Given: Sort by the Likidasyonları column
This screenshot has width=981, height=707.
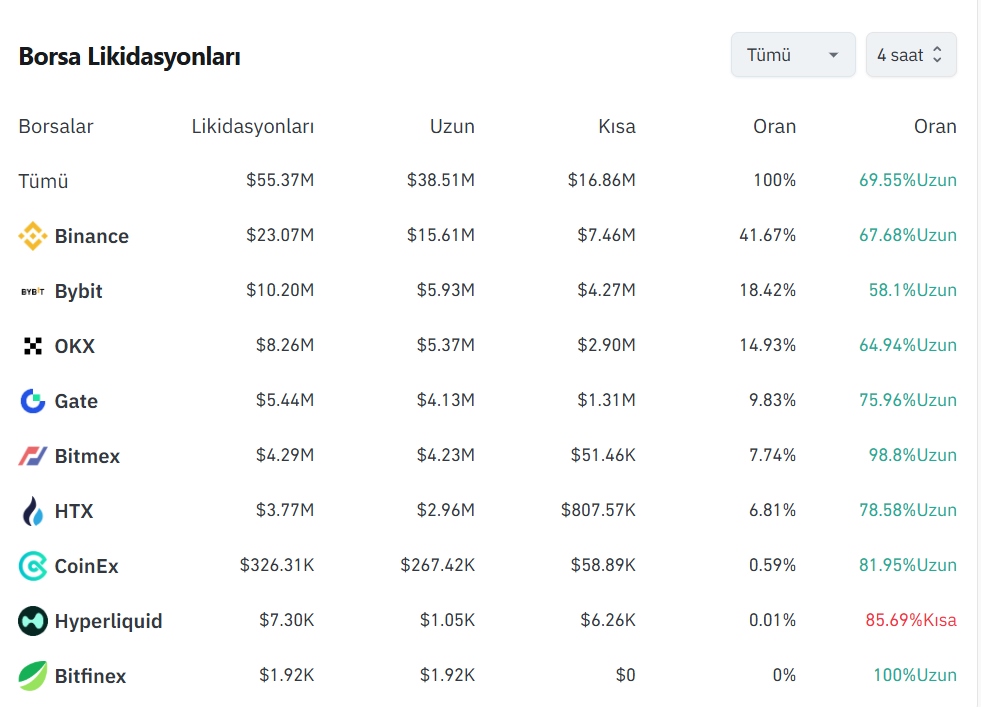Looking at the screenshot, I should point(252,126).
